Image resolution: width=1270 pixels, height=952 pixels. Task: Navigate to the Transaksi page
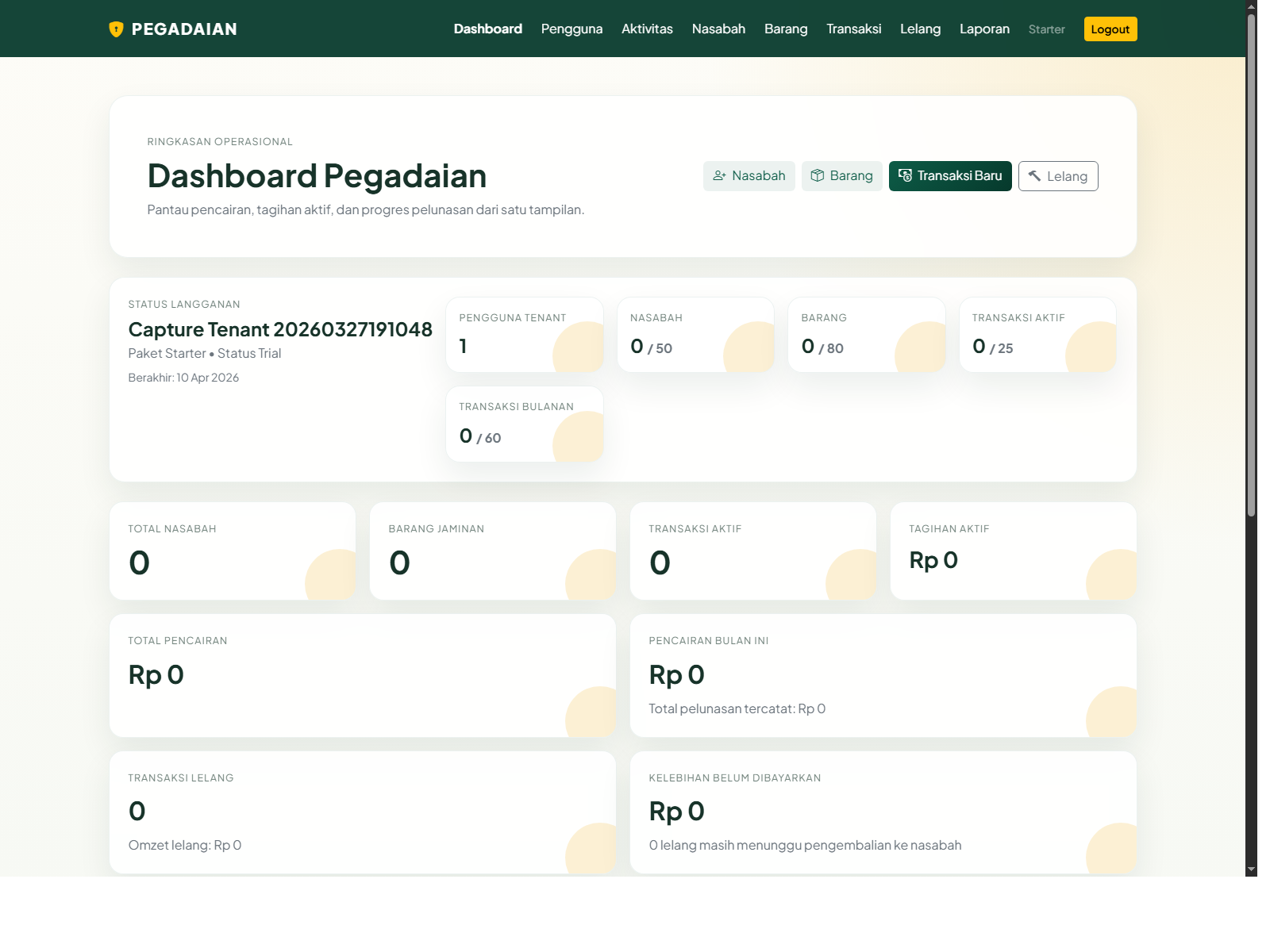(x=853, y=29)
